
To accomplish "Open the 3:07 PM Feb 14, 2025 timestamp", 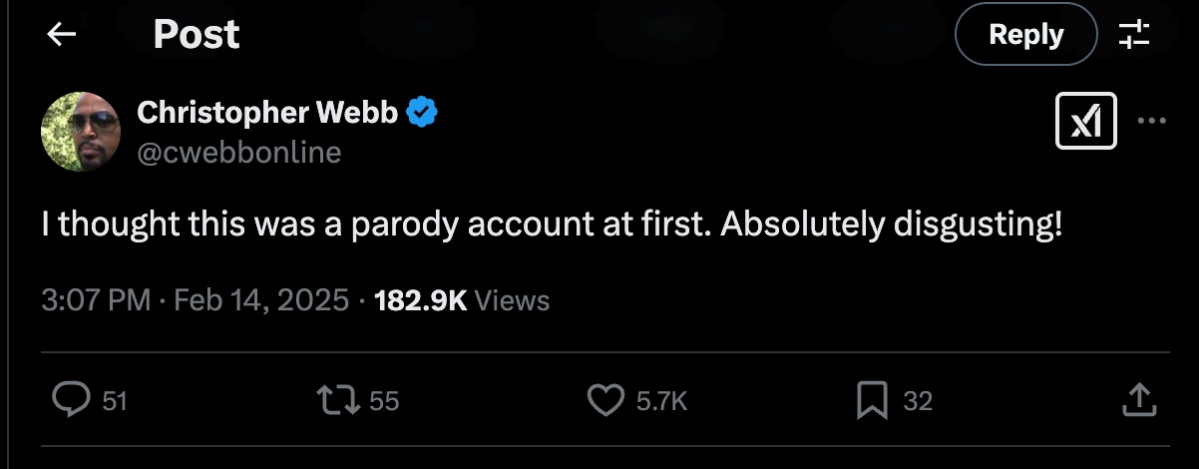I will [x=195, y=300].
